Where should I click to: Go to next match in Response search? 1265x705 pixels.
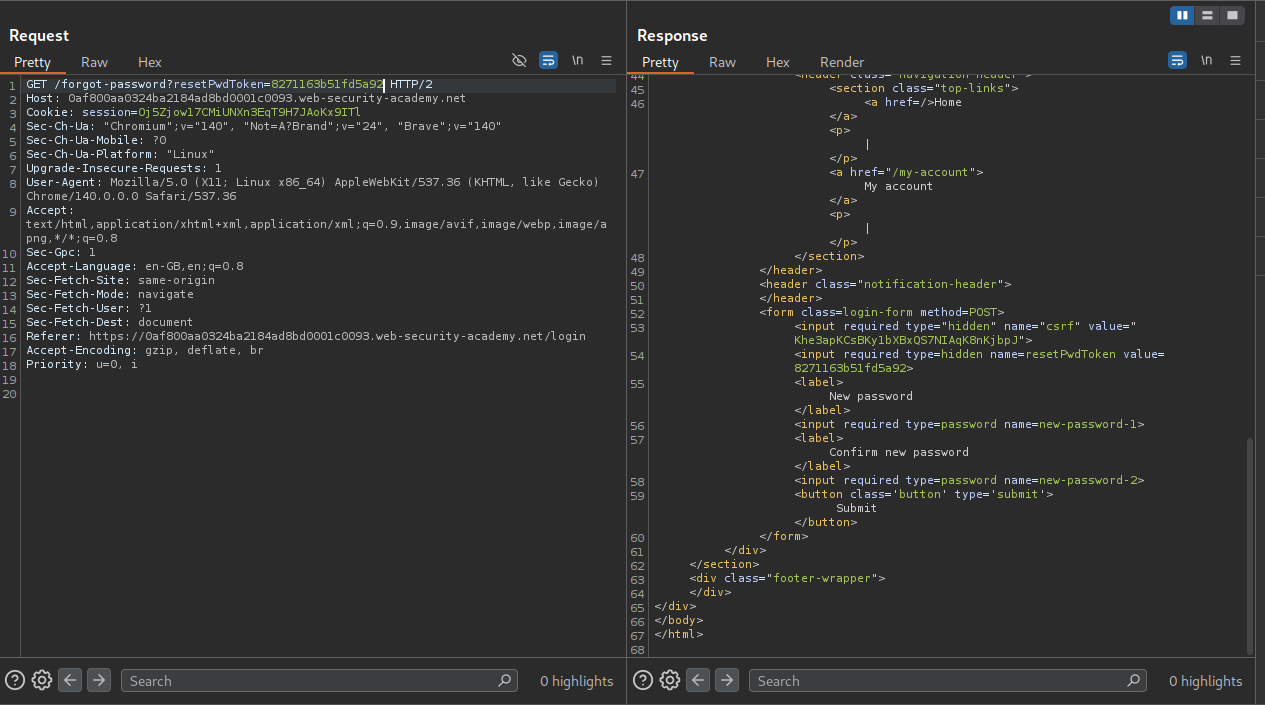[x=727, y=680]
